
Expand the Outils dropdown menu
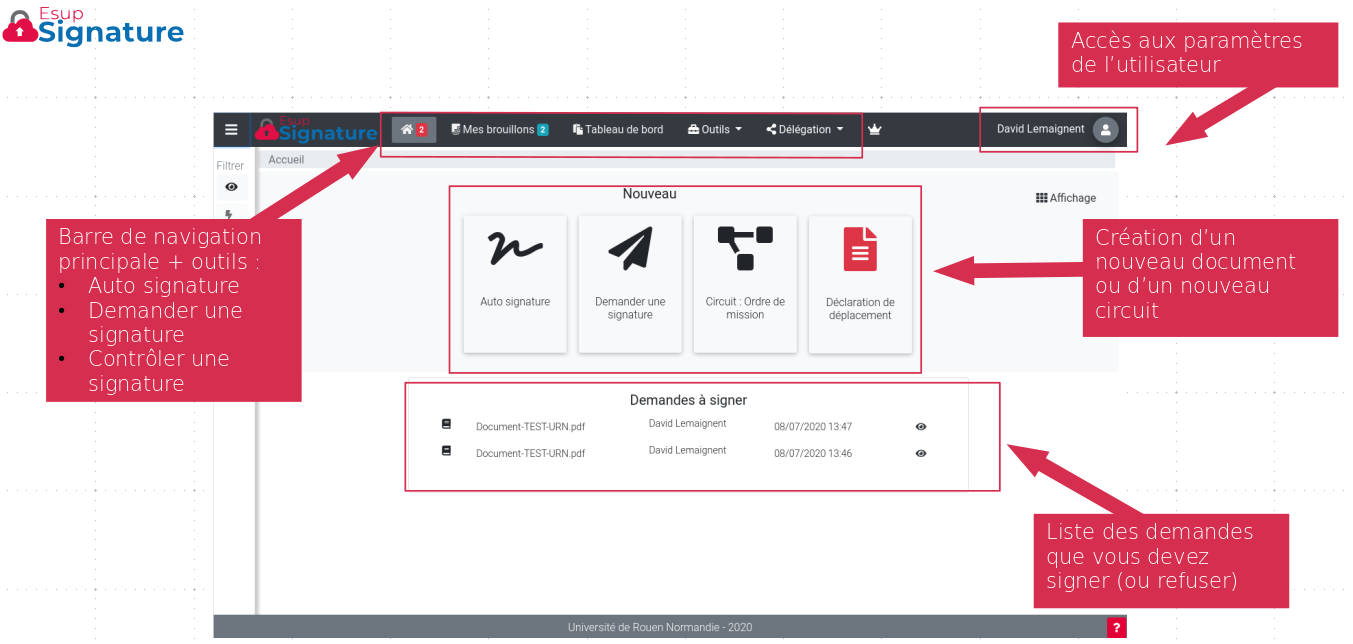pyautogui.click(x=715, y=130)
